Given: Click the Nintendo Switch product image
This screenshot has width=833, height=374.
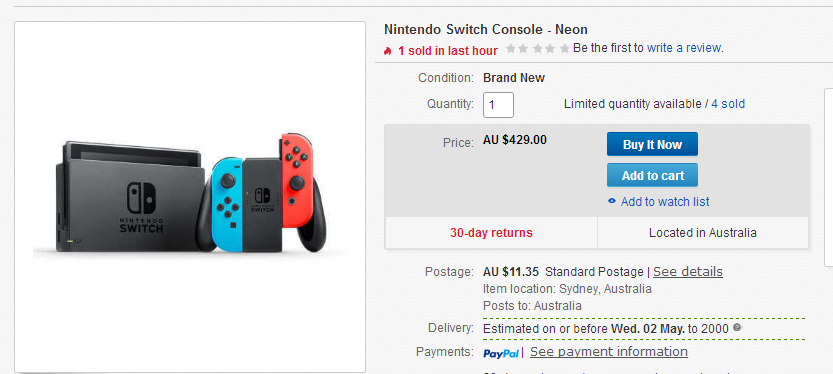Looking at the screenshot, I should [189, 197].
